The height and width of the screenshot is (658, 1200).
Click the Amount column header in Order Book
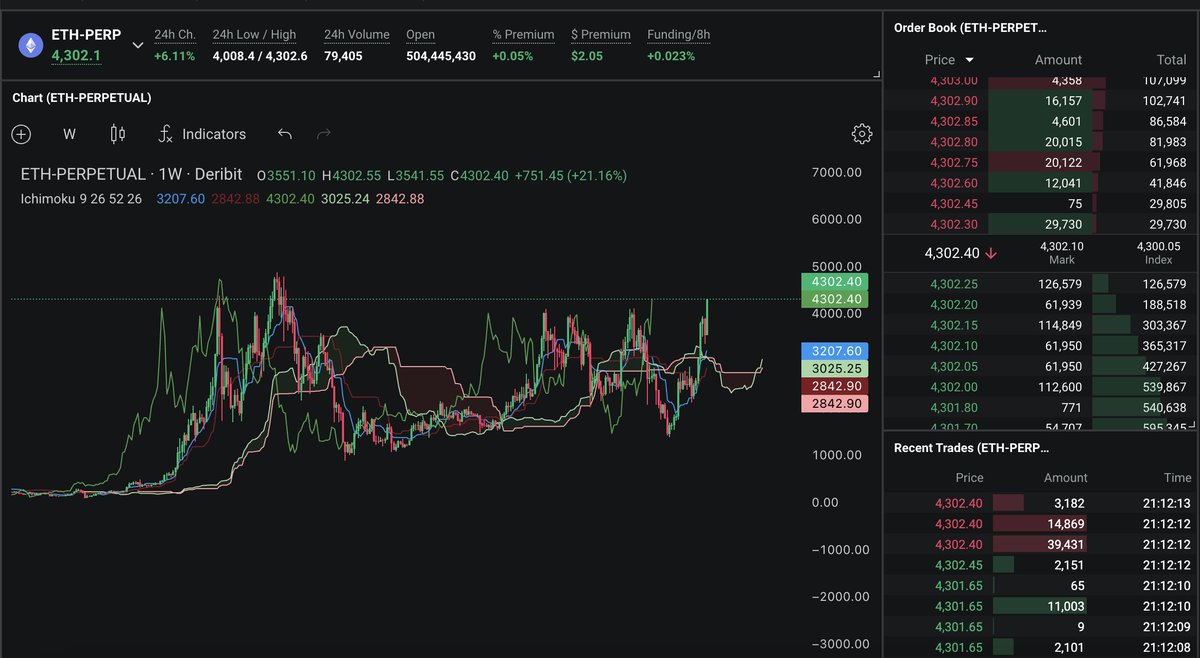pyautogui.click(x=1058, y=60)
